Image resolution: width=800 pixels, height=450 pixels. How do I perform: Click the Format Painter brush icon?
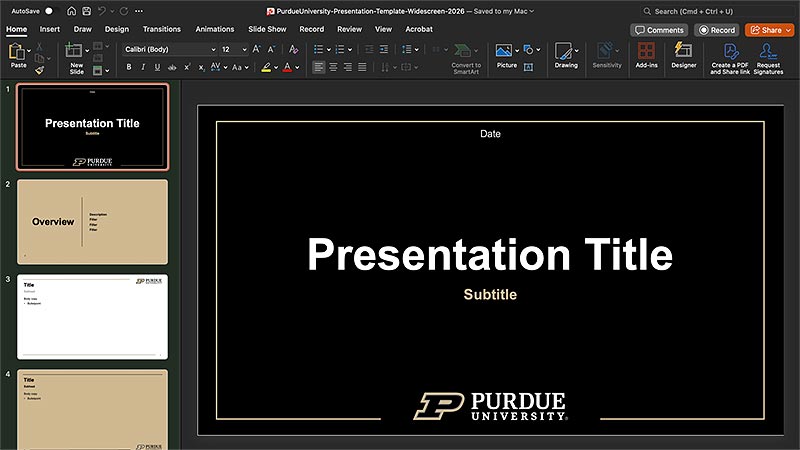[x=39, y=70]
